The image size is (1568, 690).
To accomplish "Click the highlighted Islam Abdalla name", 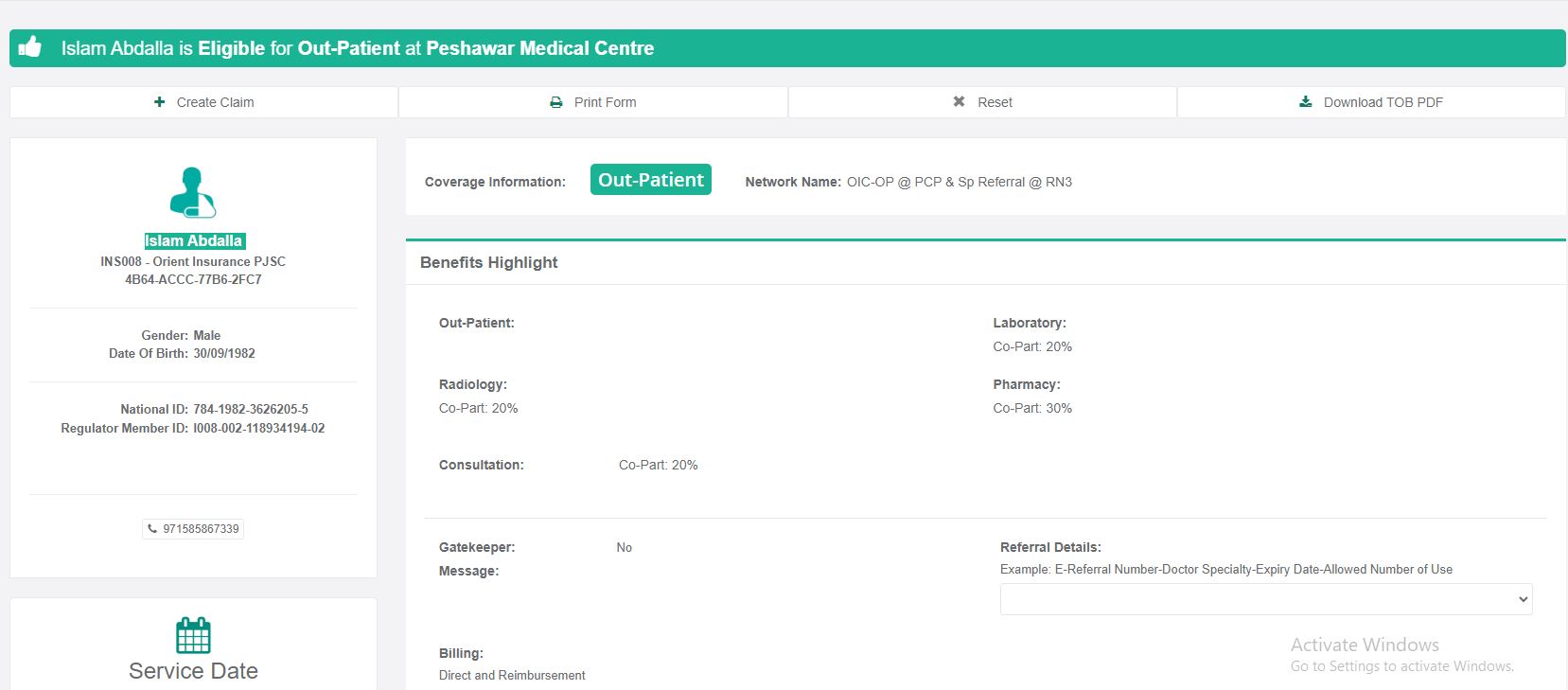I will (194, 241).
